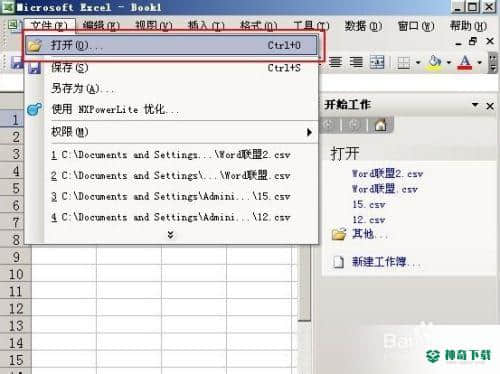Click the task pane Back button

[329, 125]
